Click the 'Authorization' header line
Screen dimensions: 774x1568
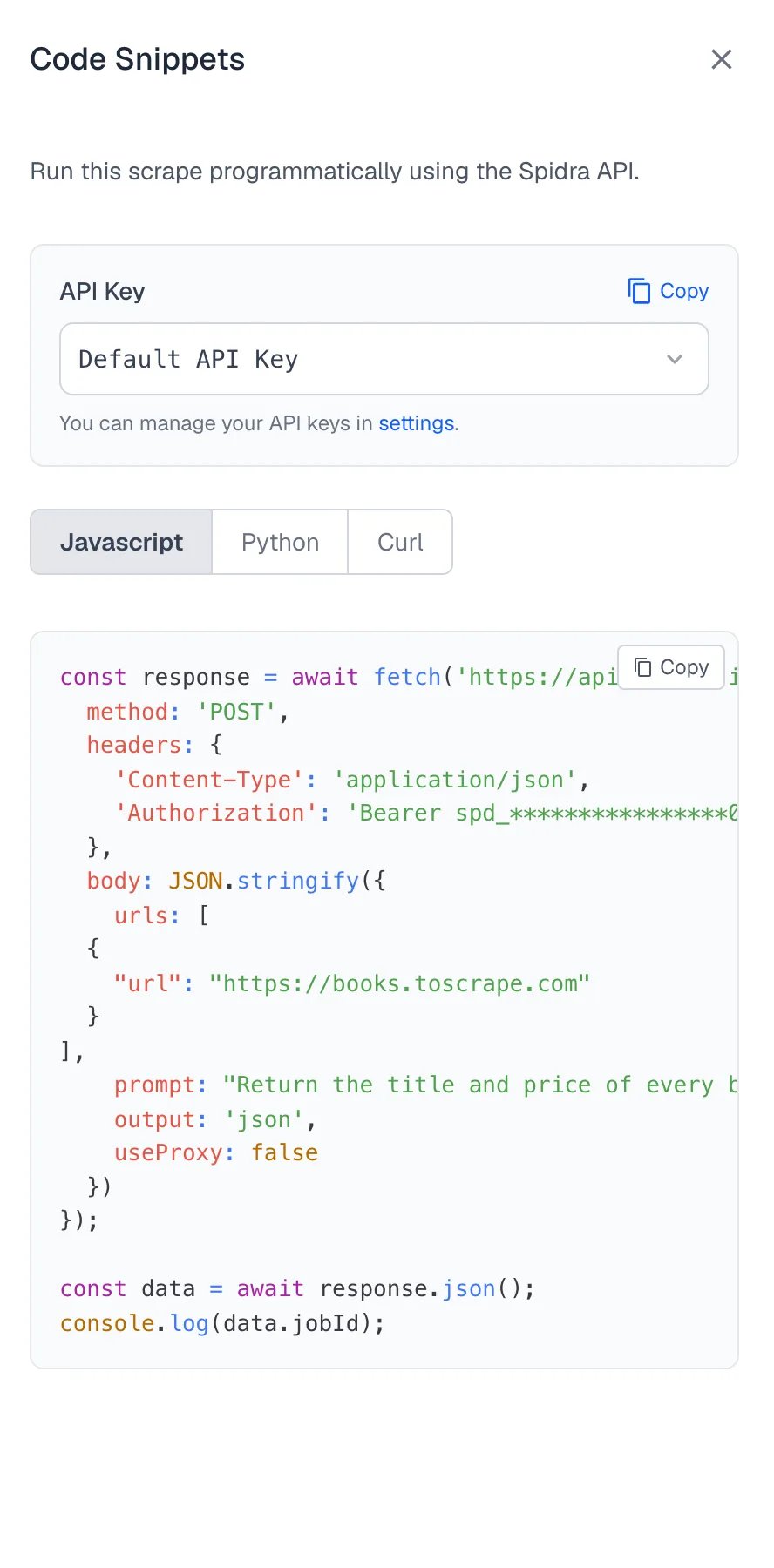point(426,813)
